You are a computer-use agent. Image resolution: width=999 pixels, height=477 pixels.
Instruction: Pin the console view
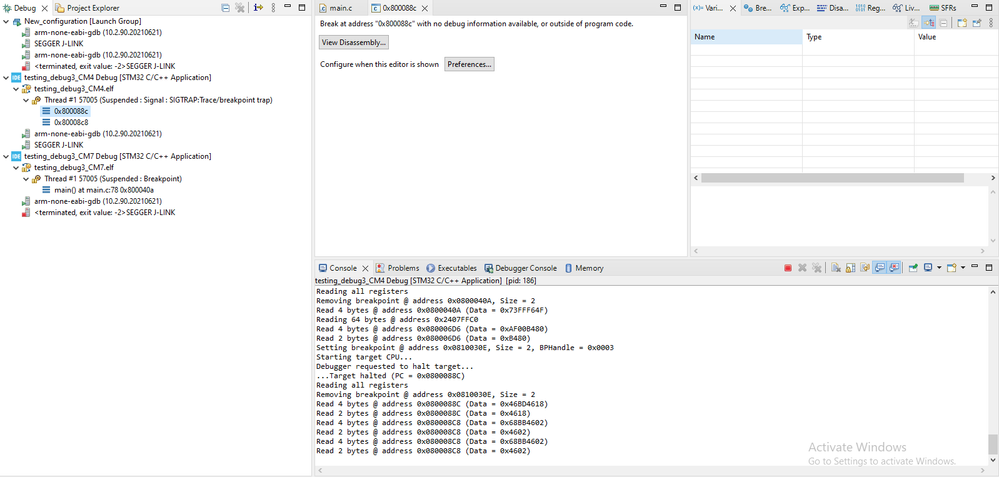click(x=914, y=268)
